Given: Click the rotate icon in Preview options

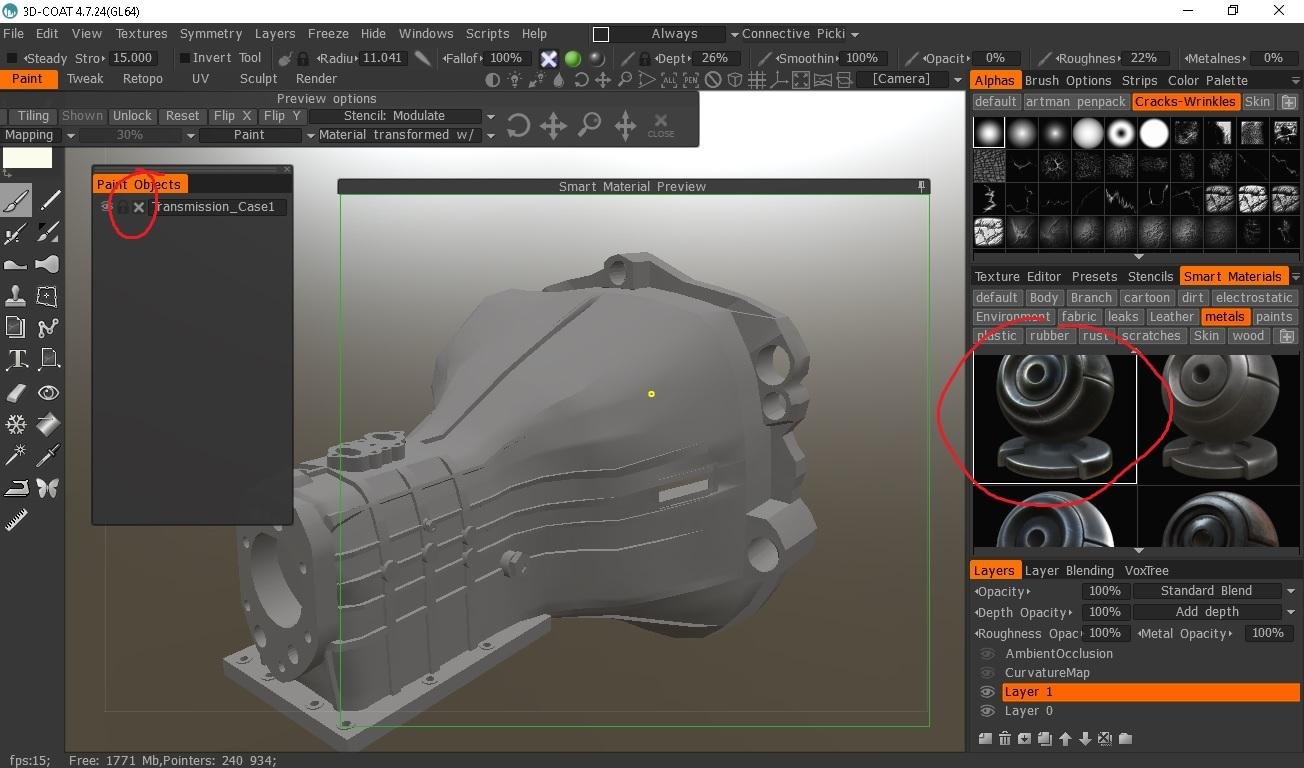Looking at the screenshot, I should pyautogui.click(x=518, y=125).
